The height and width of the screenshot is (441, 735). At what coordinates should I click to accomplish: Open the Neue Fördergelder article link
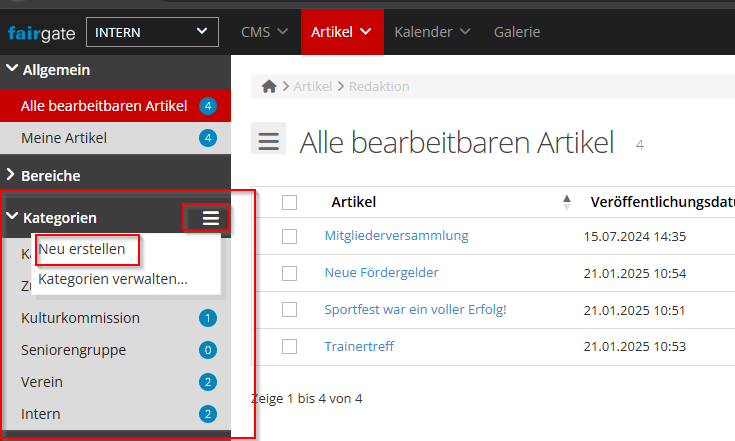[381, 273]
